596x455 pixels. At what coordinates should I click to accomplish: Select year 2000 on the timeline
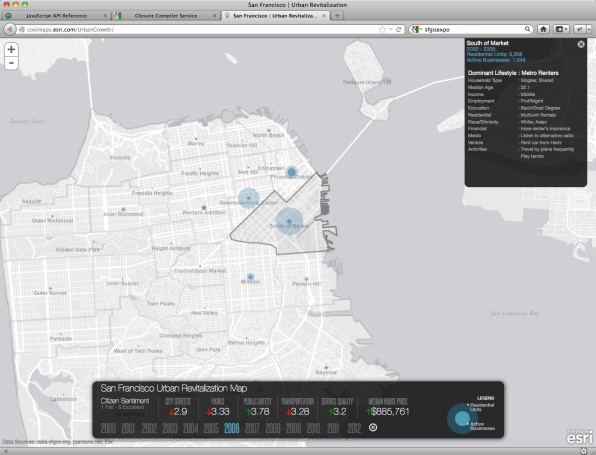tap(108, 428)
